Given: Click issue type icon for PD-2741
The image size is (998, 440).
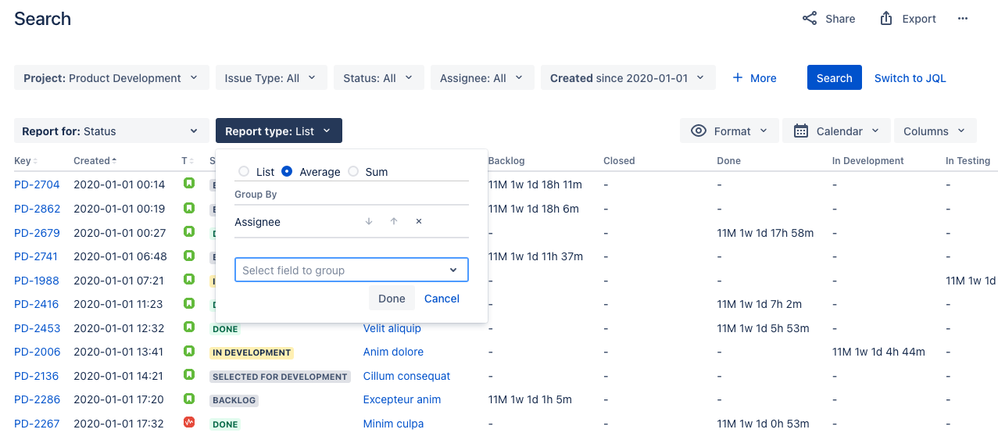Looking at the screenshot, I should click(x=188, y=255).
